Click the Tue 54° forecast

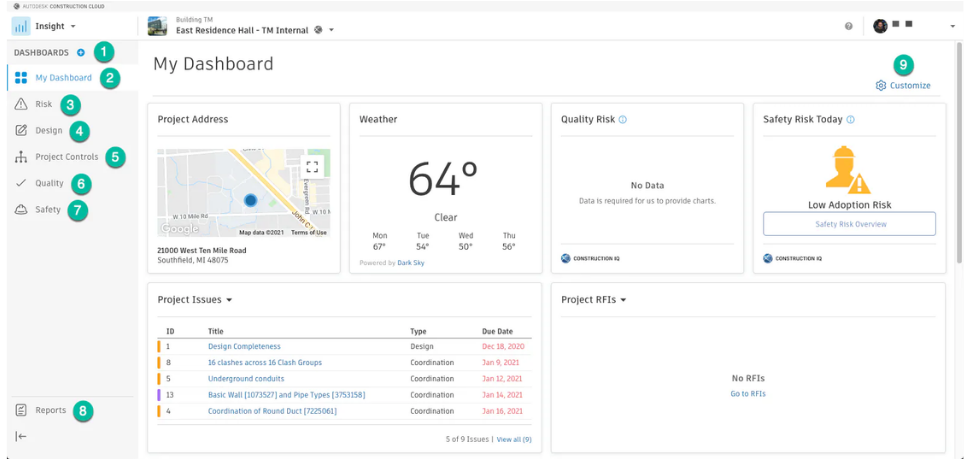pos(423,241)
